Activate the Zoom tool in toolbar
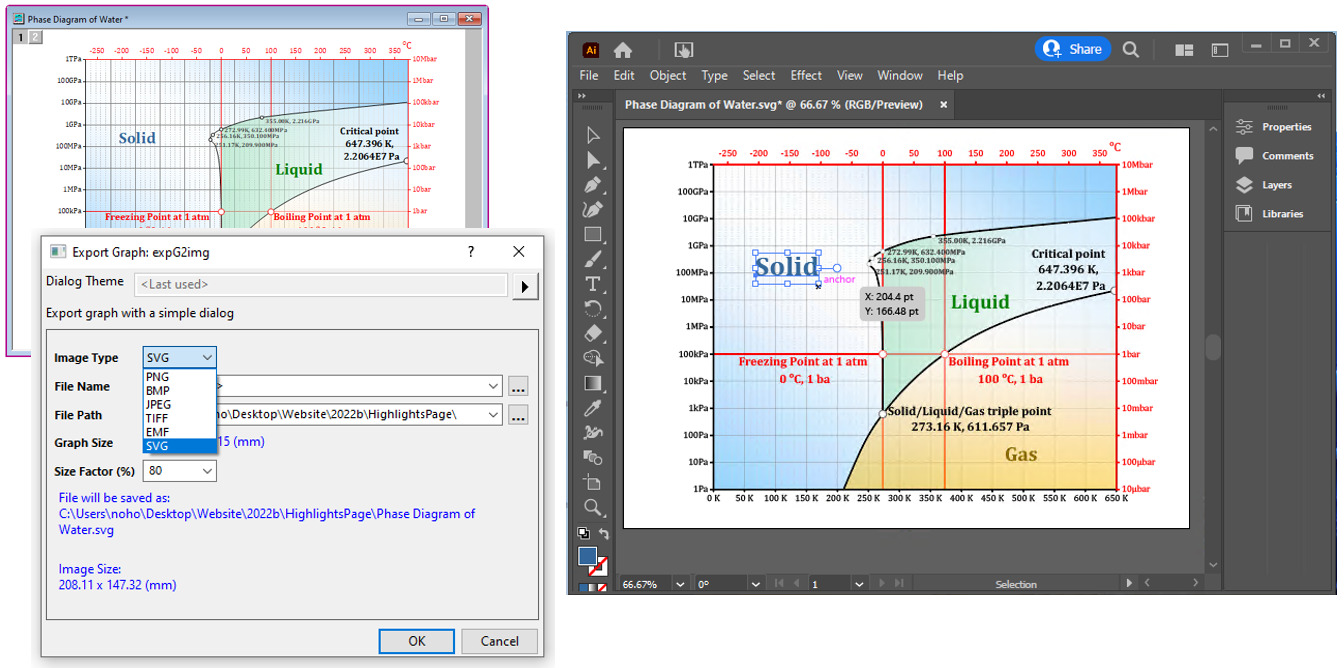 coord(593,507)
